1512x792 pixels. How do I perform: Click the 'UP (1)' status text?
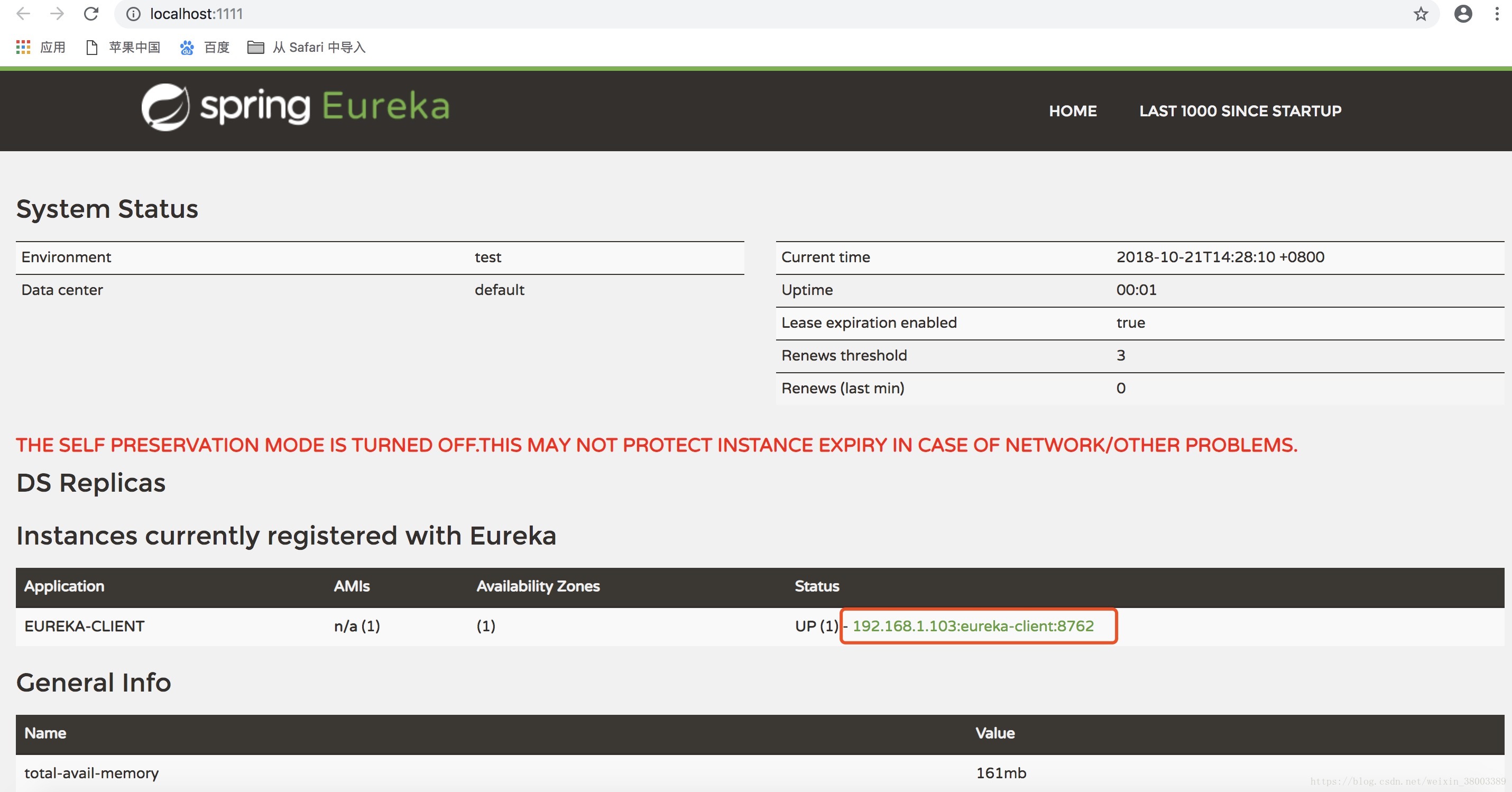[x=816, y=626]
